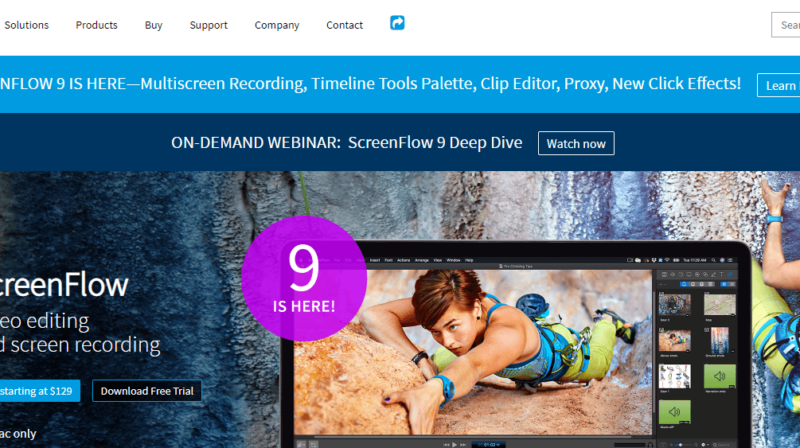The image size is (800, 448).
Task: Go to the Buy page
Action: coord(153,25)
